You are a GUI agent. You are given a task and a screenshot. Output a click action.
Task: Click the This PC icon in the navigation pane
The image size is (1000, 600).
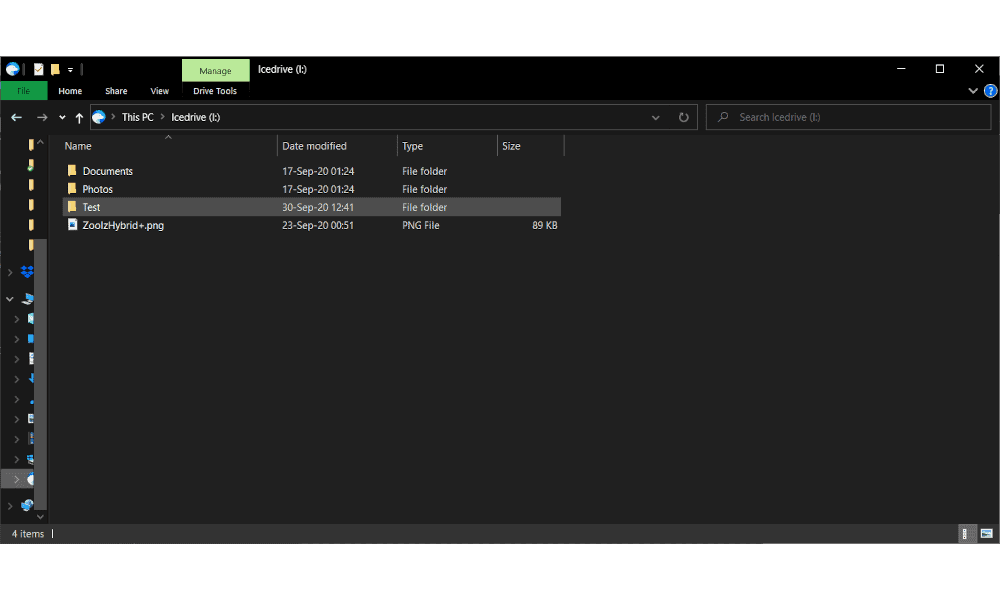click(28, 298)
